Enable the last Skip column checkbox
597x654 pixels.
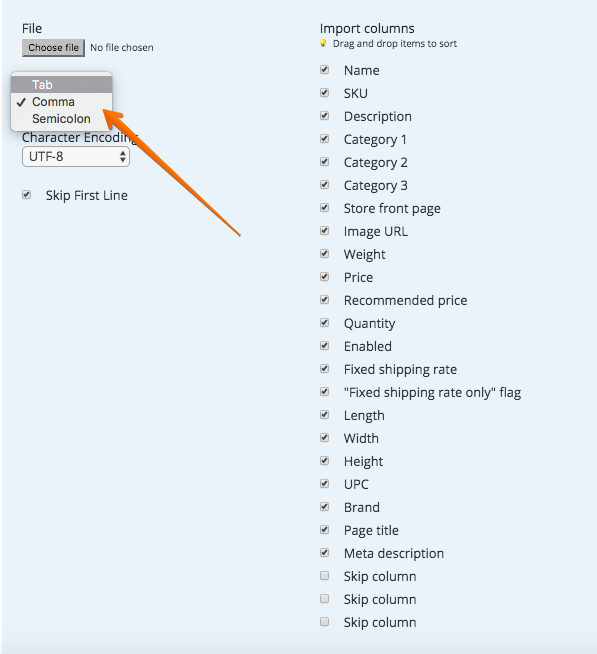pos(325,622)
